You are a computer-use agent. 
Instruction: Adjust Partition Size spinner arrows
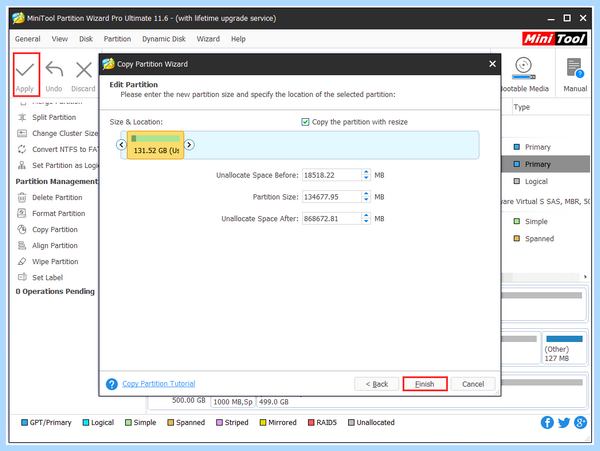tap(367, 197)
